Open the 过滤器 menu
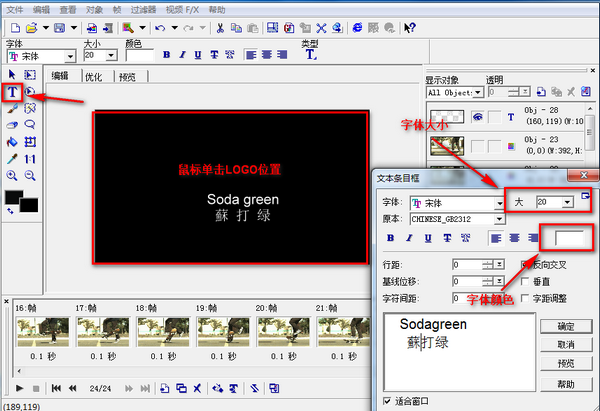Image resolution: width=600 pixels, height=411 pixels. [x=143, y=10]
